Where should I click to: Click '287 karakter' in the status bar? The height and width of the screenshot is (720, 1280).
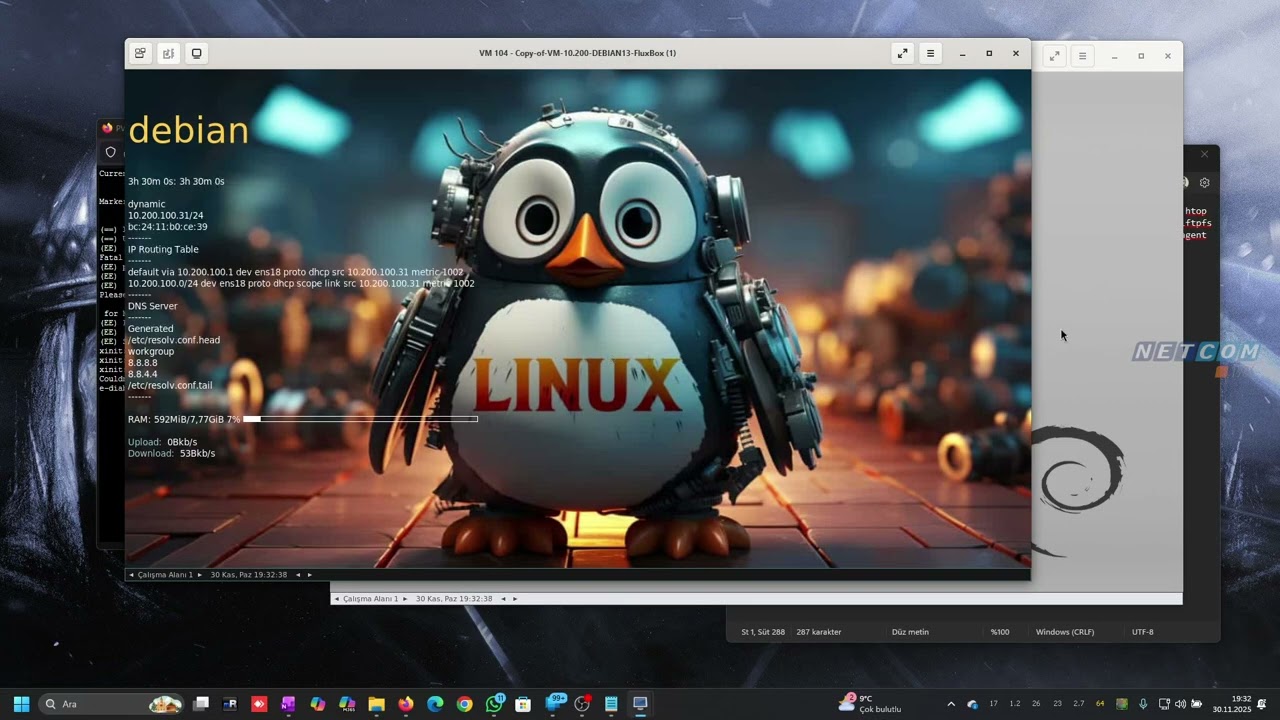coord(819,632)
